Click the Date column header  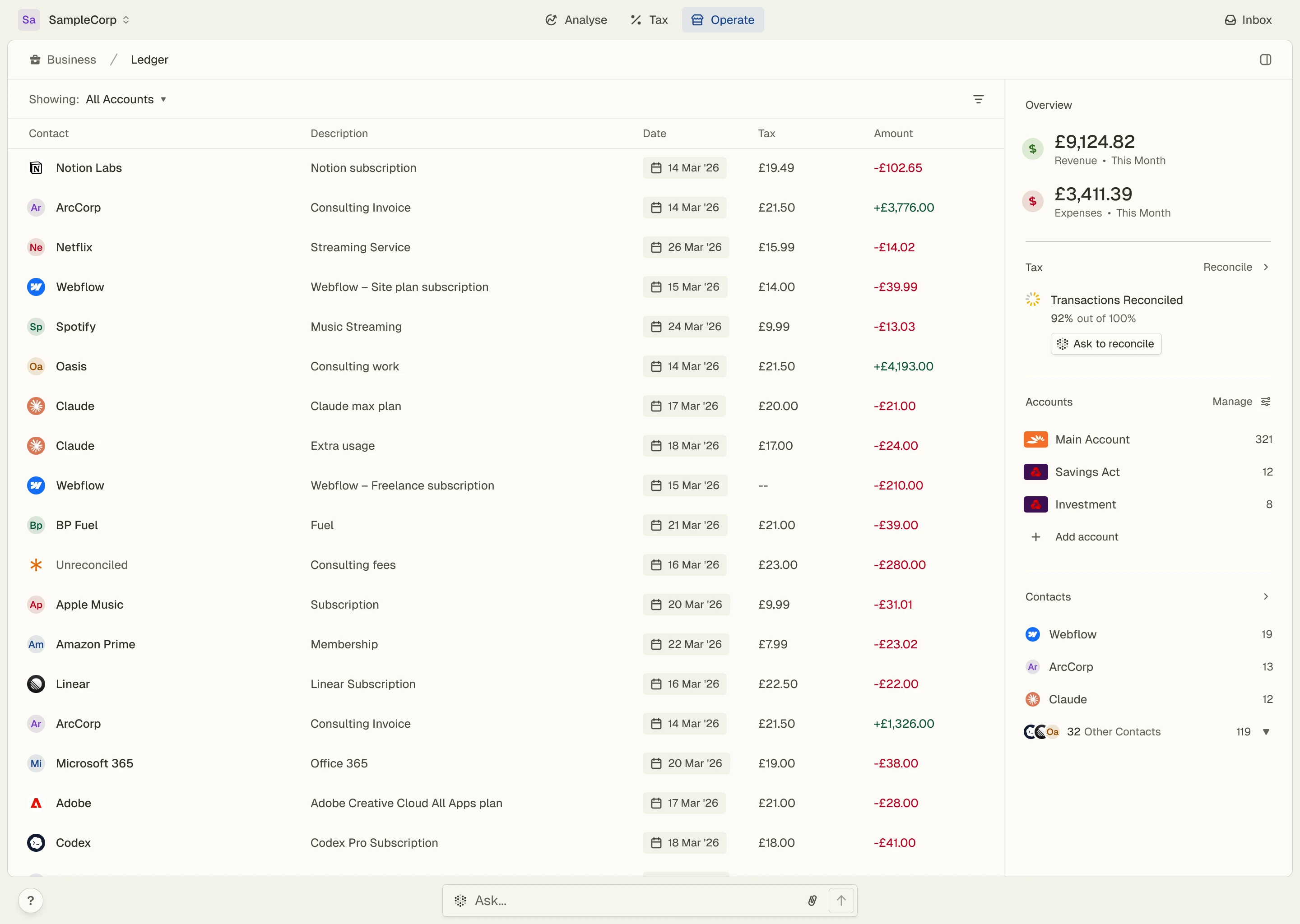(655, 134)
